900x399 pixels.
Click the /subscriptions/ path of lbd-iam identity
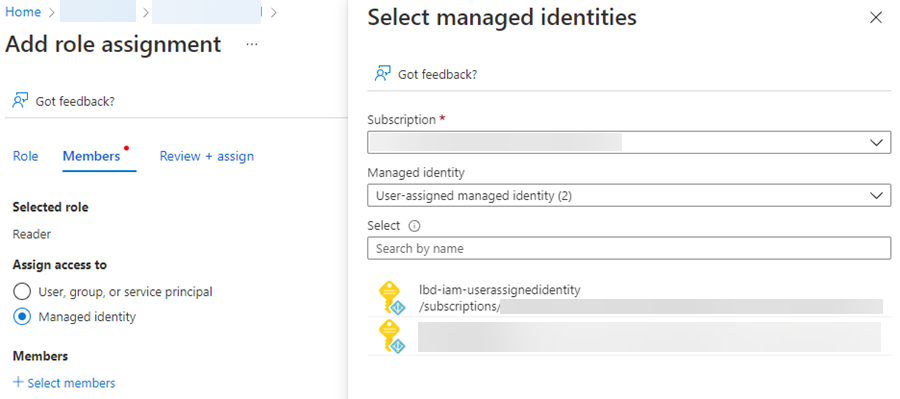pos(460,307)
